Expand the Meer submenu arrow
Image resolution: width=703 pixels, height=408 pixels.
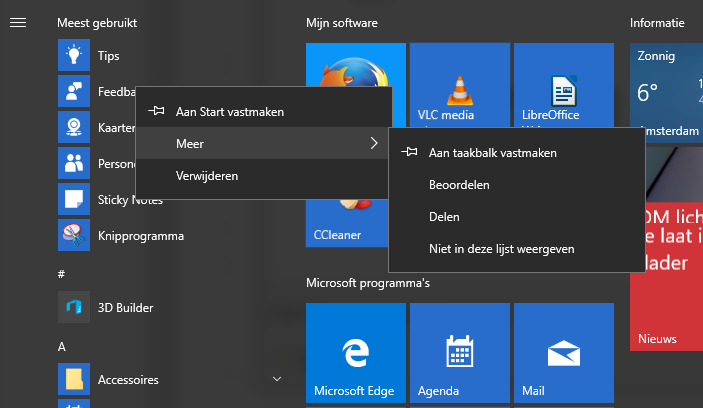[x=374, y=144]
